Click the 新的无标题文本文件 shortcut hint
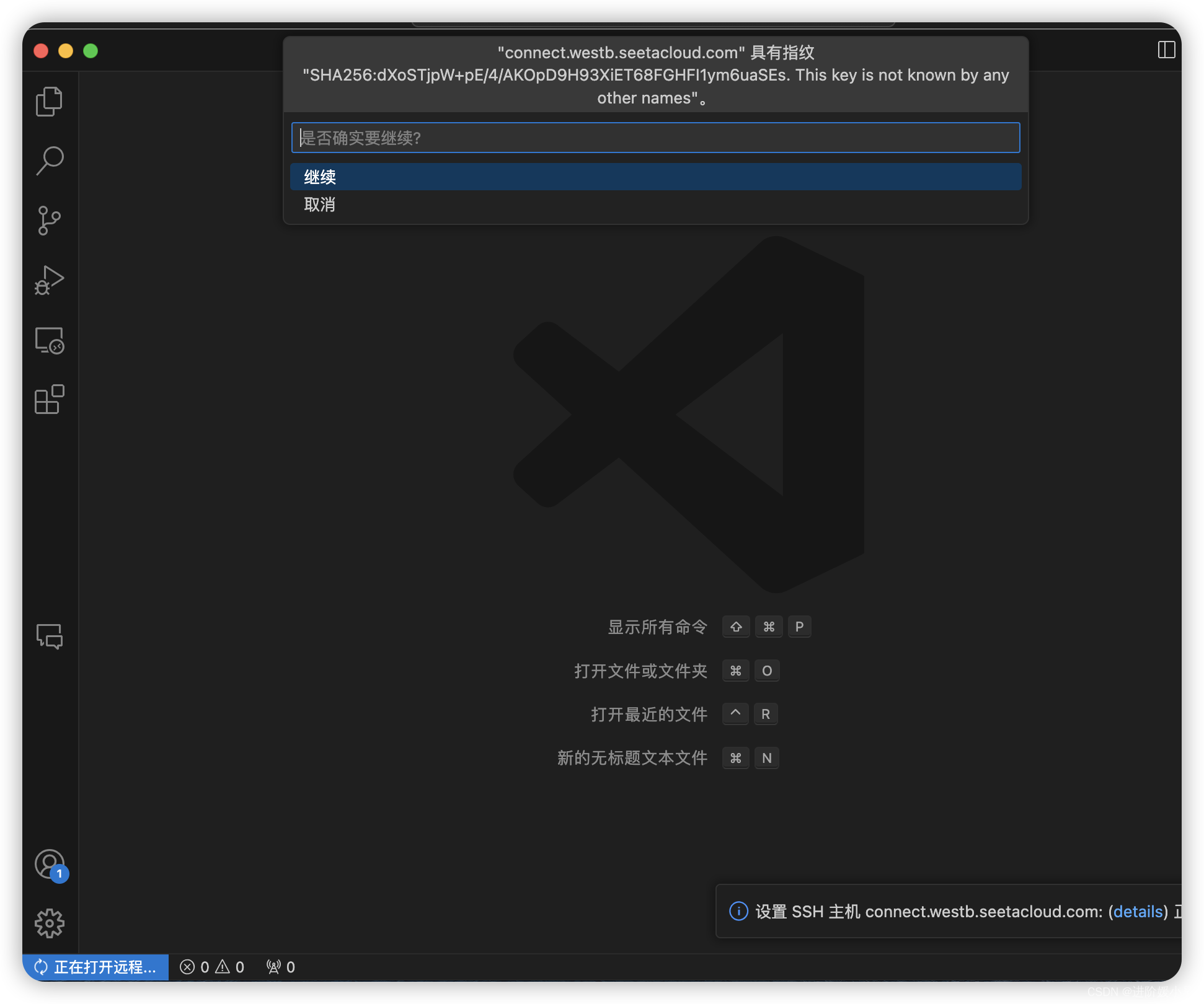Viewport: 1204px width, 1004px height. (632, 758)
